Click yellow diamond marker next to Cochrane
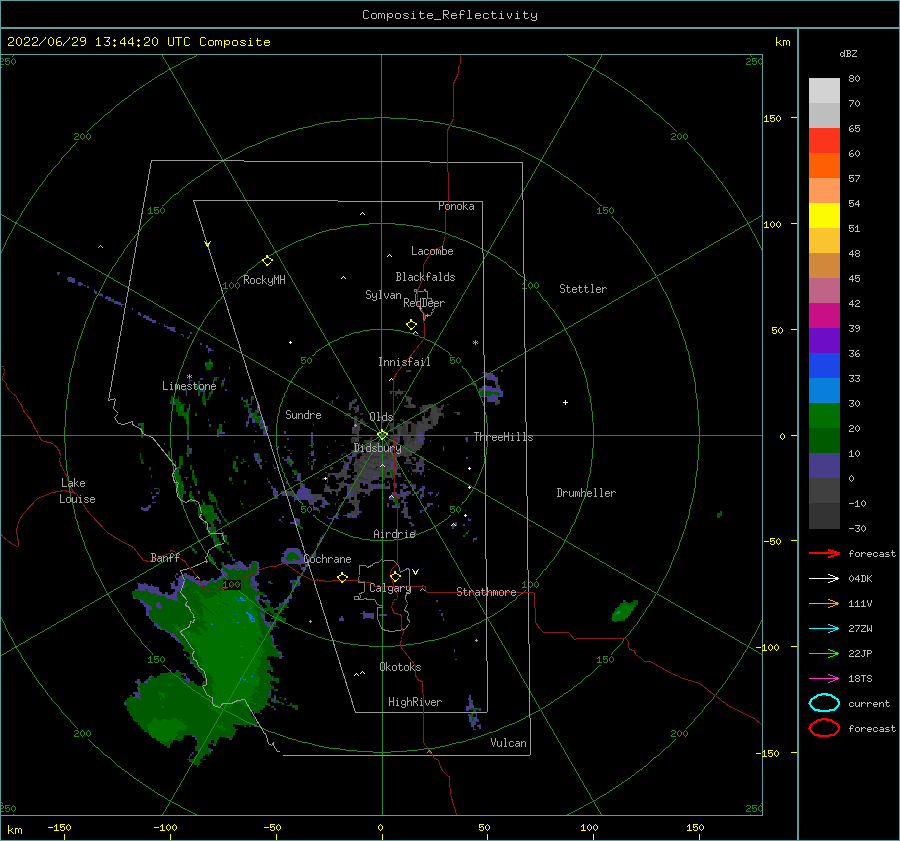This screenshot has width=900, height=841. pos(343,577)
